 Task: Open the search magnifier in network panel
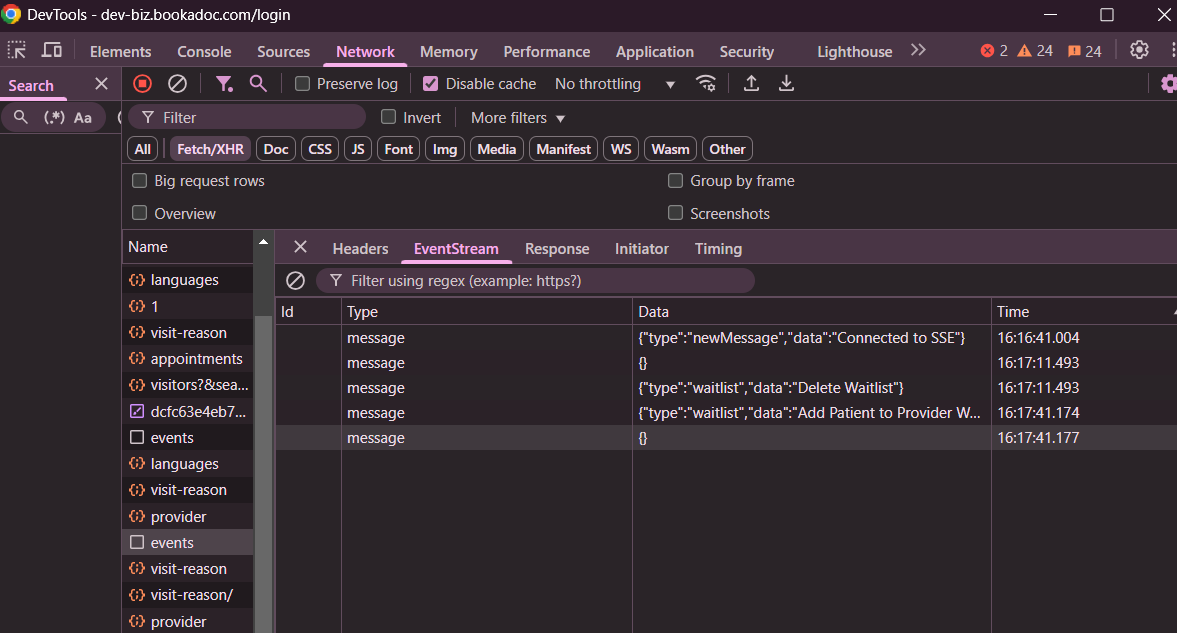[258, 84]
